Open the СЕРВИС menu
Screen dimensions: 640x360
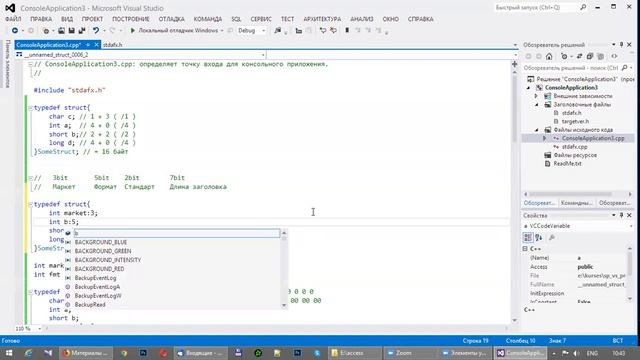point(261,19)
